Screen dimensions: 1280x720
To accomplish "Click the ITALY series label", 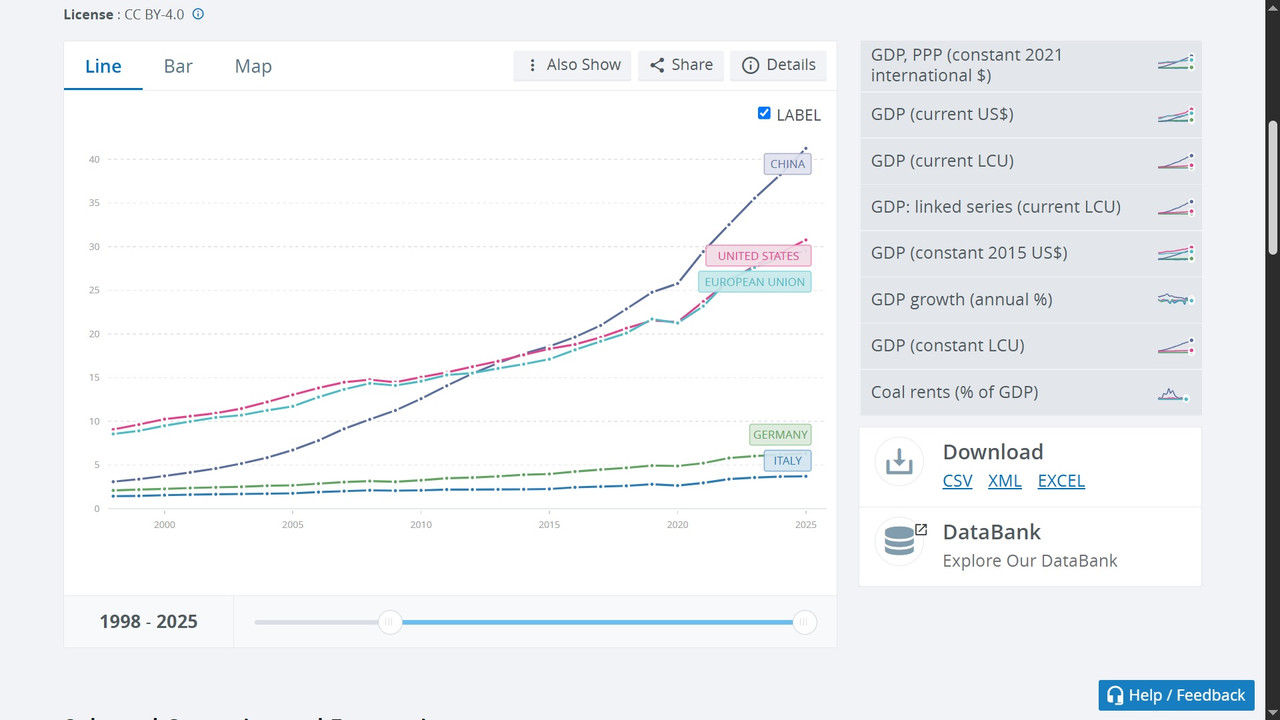I will [788, 461].
